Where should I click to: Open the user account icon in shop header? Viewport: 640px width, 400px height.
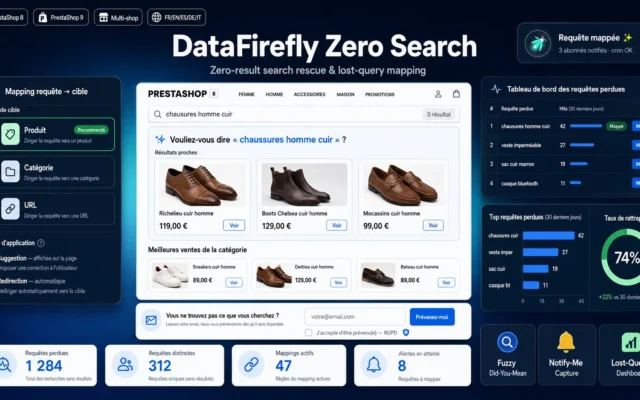[x=438, y=94]
